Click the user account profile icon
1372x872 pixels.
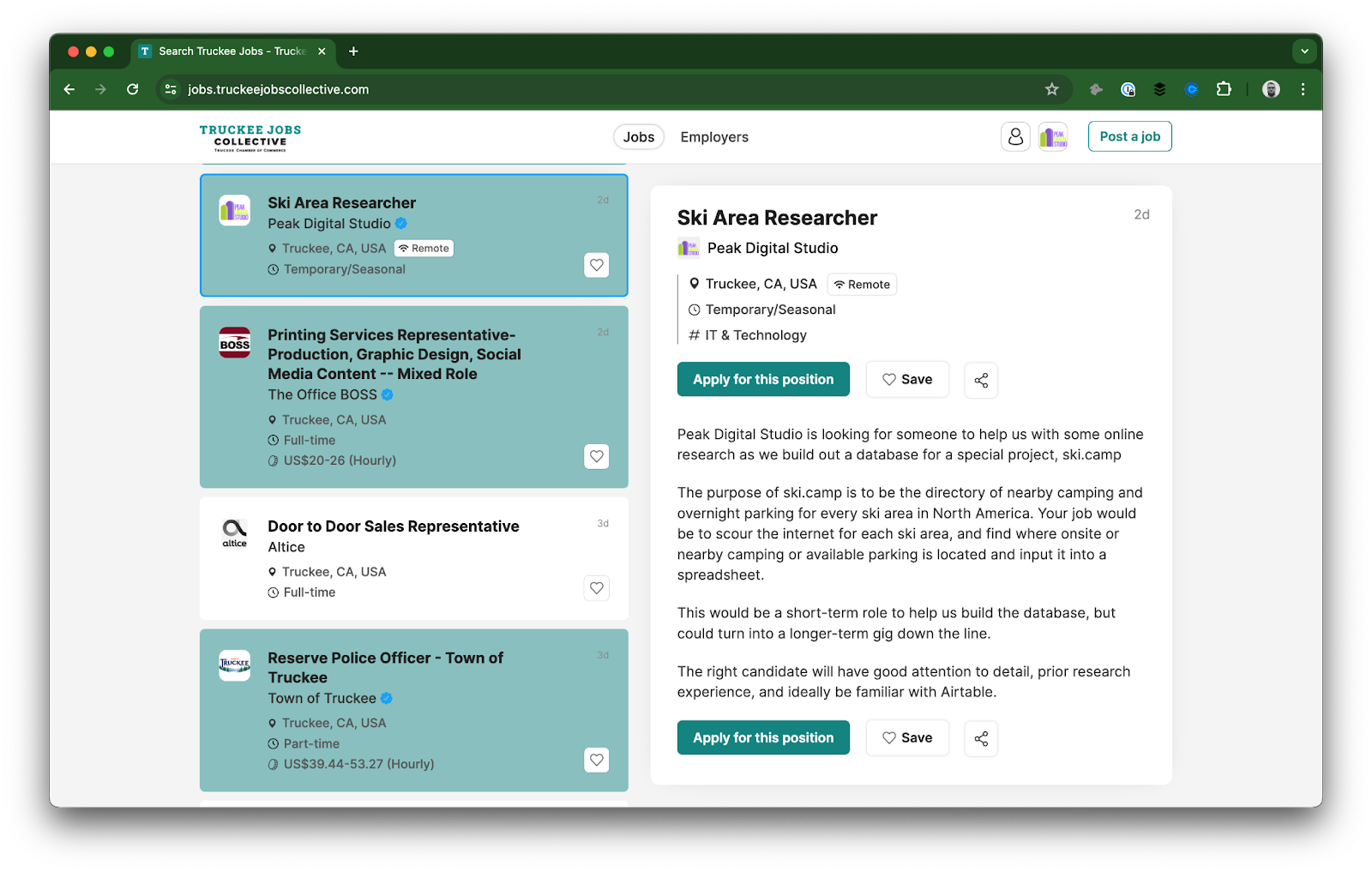tap(1015, 136)
